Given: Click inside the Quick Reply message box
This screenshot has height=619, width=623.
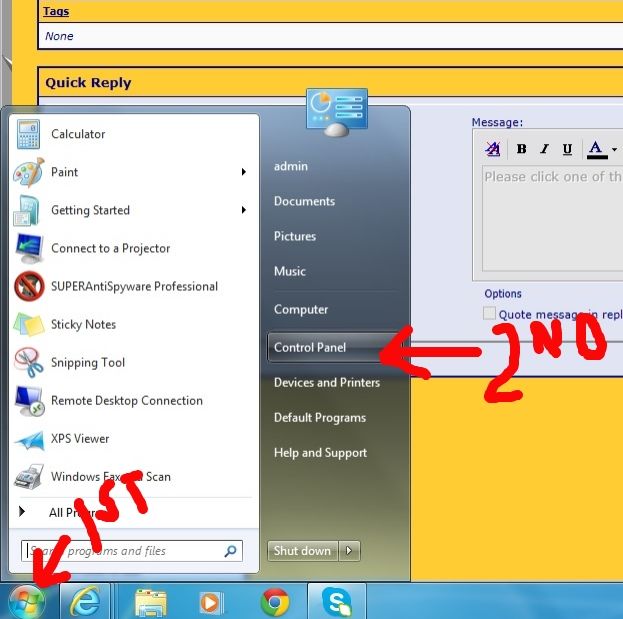Looking at the screenshot, I should click(x=553, y=219).
